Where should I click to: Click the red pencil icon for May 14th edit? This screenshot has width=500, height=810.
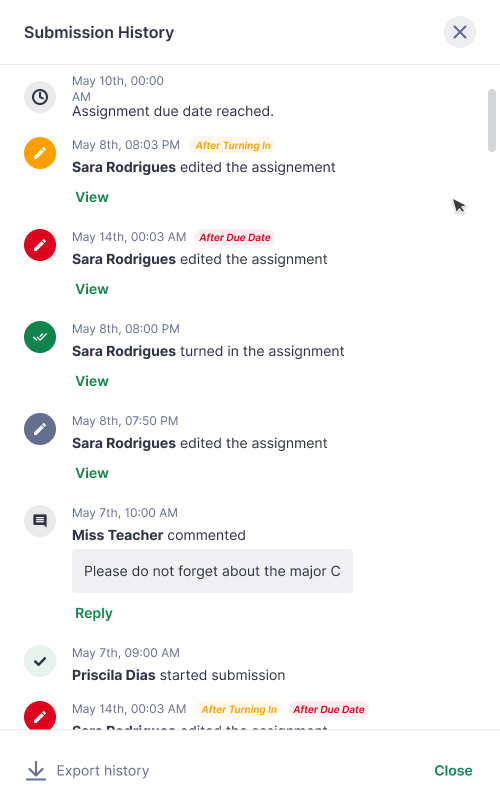40,245
